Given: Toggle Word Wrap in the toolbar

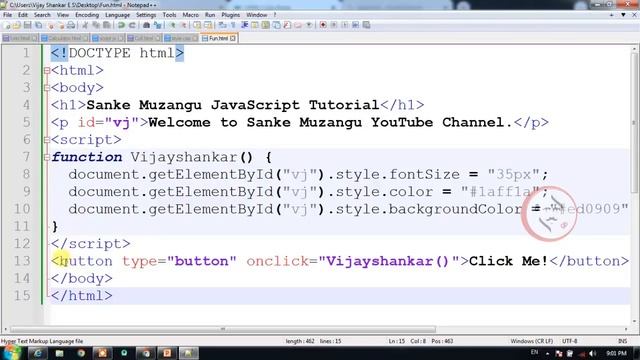Looking at the screenshot, I should (x=222, y=25).
